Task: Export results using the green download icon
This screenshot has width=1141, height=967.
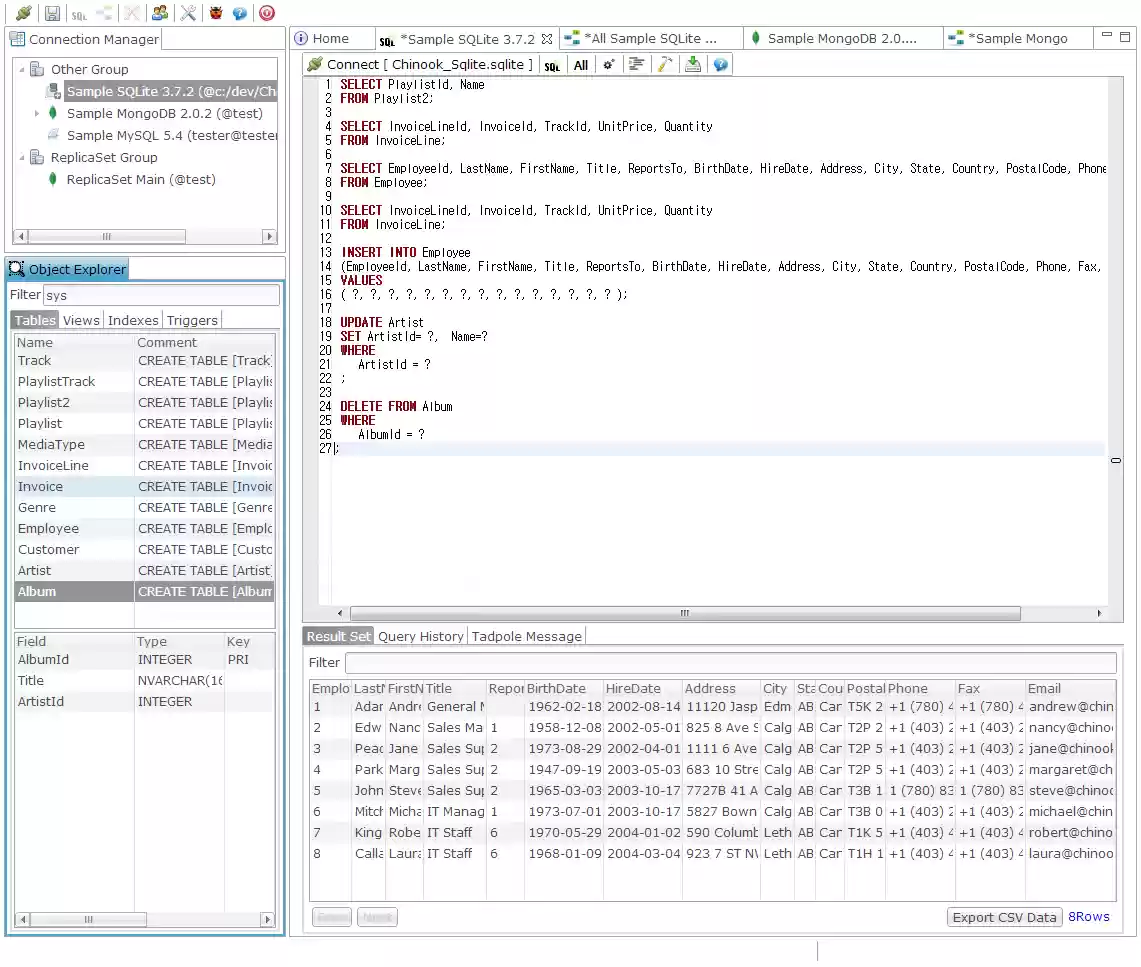Action: [x=693, y=64]
